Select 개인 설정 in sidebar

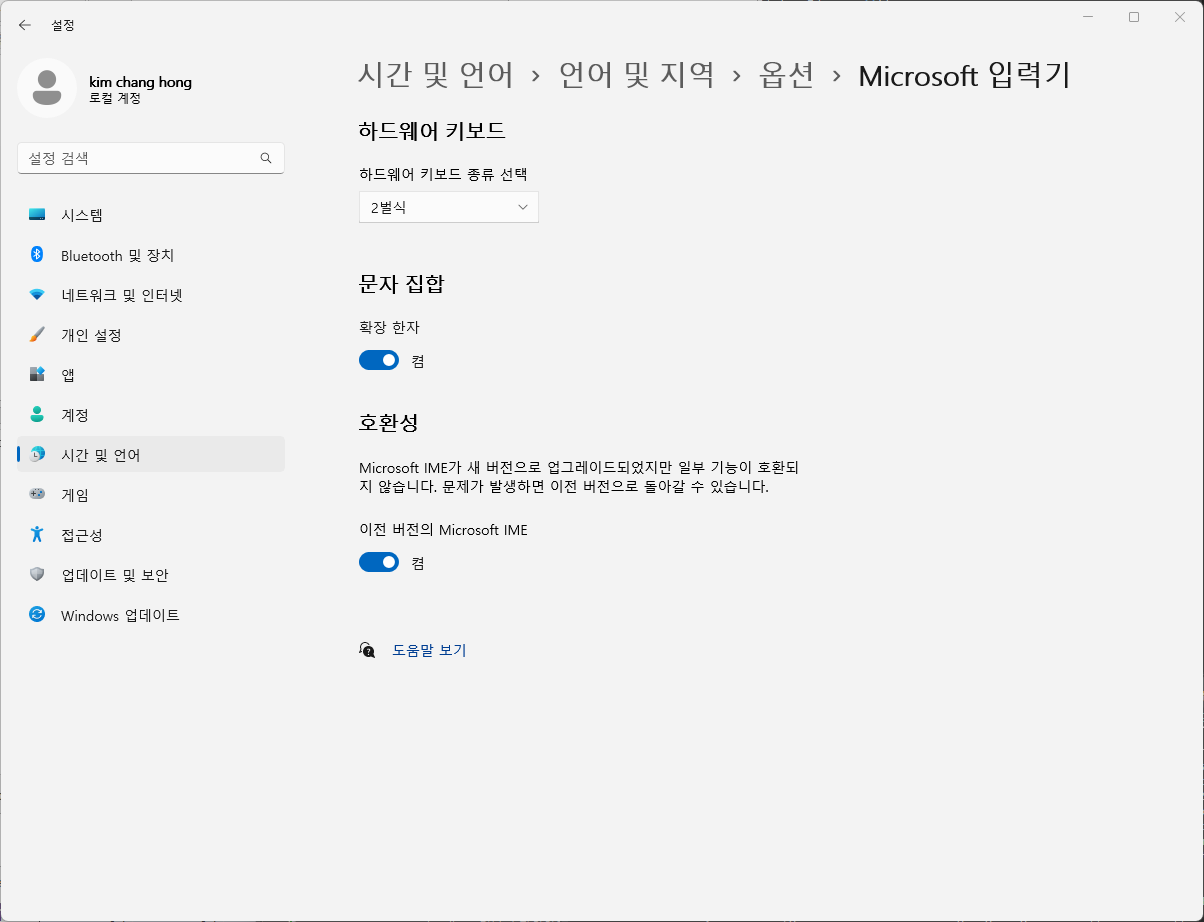pos(151,335)
